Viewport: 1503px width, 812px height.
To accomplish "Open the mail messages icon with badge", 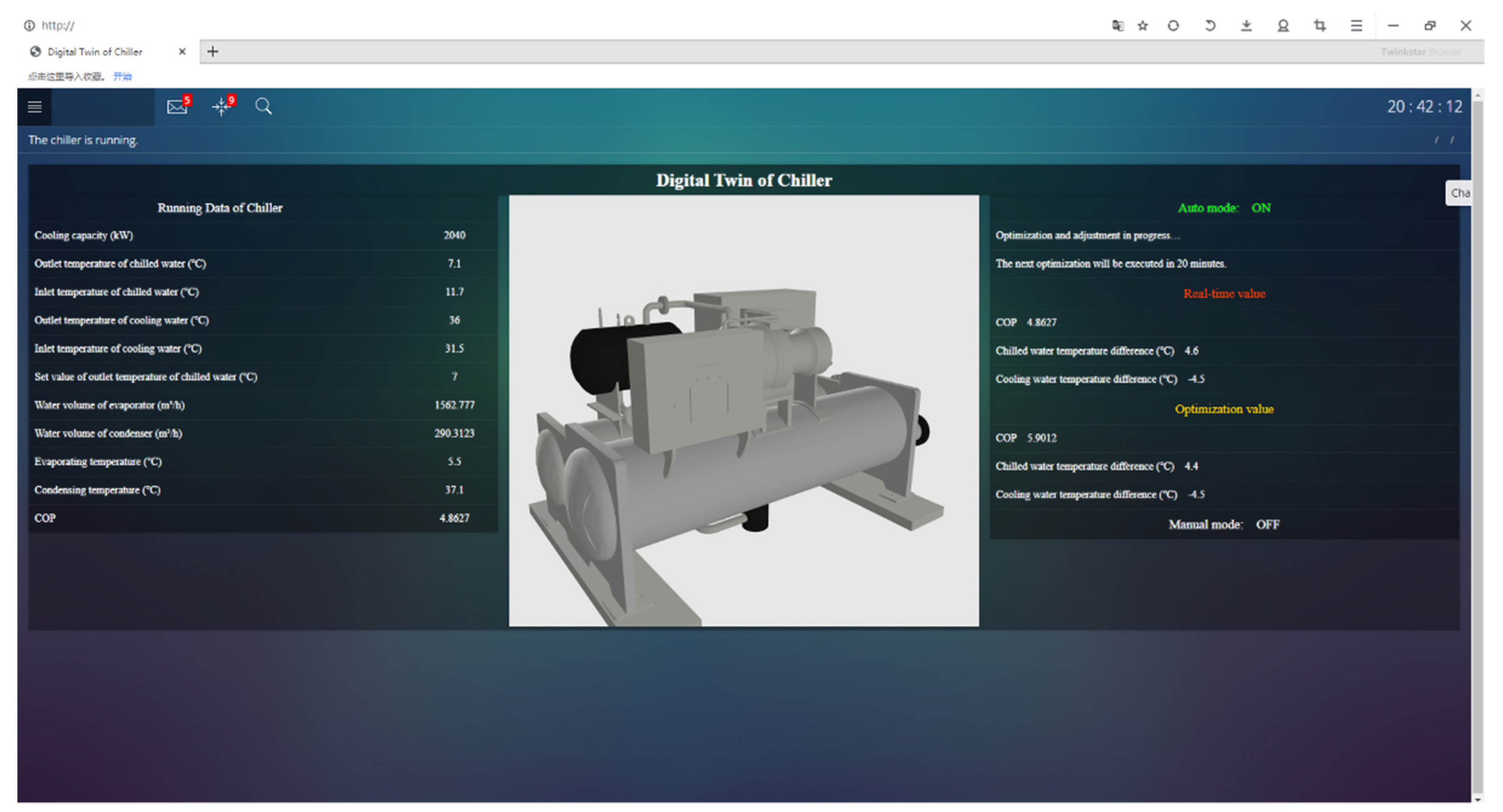I will click(x=177, y=107).
